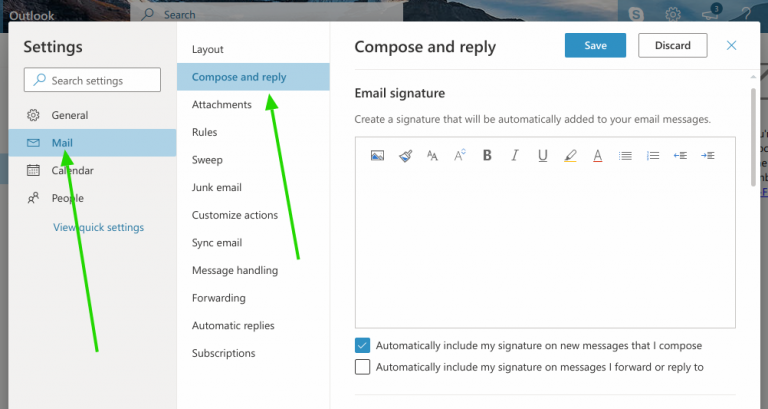Open the notifications icon with badge 3
The width and height of the screenshot is (768, 409).
coord(711,12)
